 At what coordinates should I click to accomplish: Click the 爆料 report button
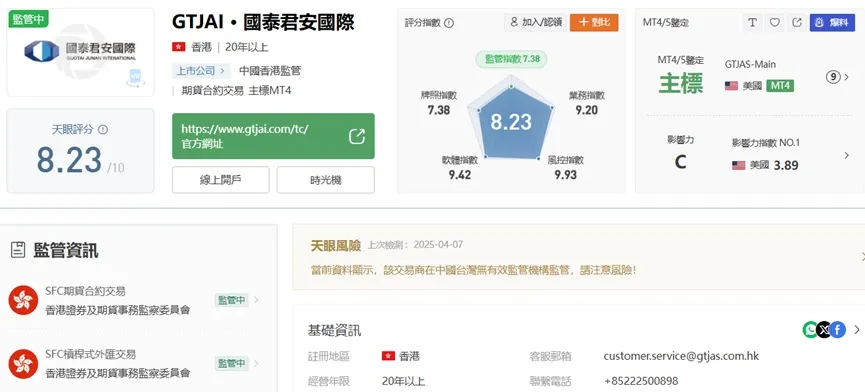832,23
